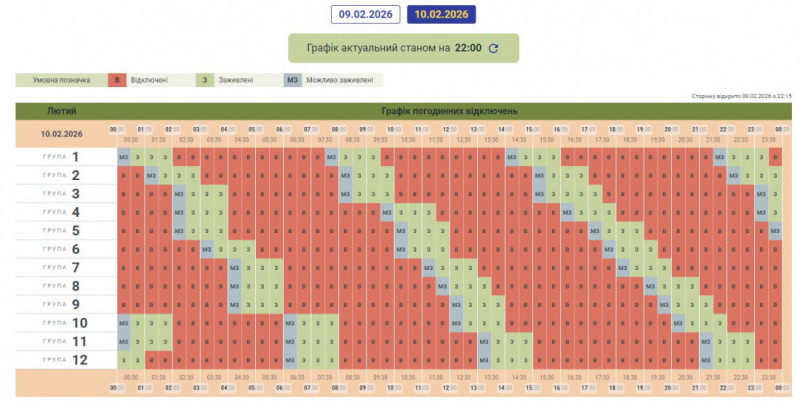Screen dimensions: 800x405
Task: Select the Група 4 row label
Action: coord(61,212)
